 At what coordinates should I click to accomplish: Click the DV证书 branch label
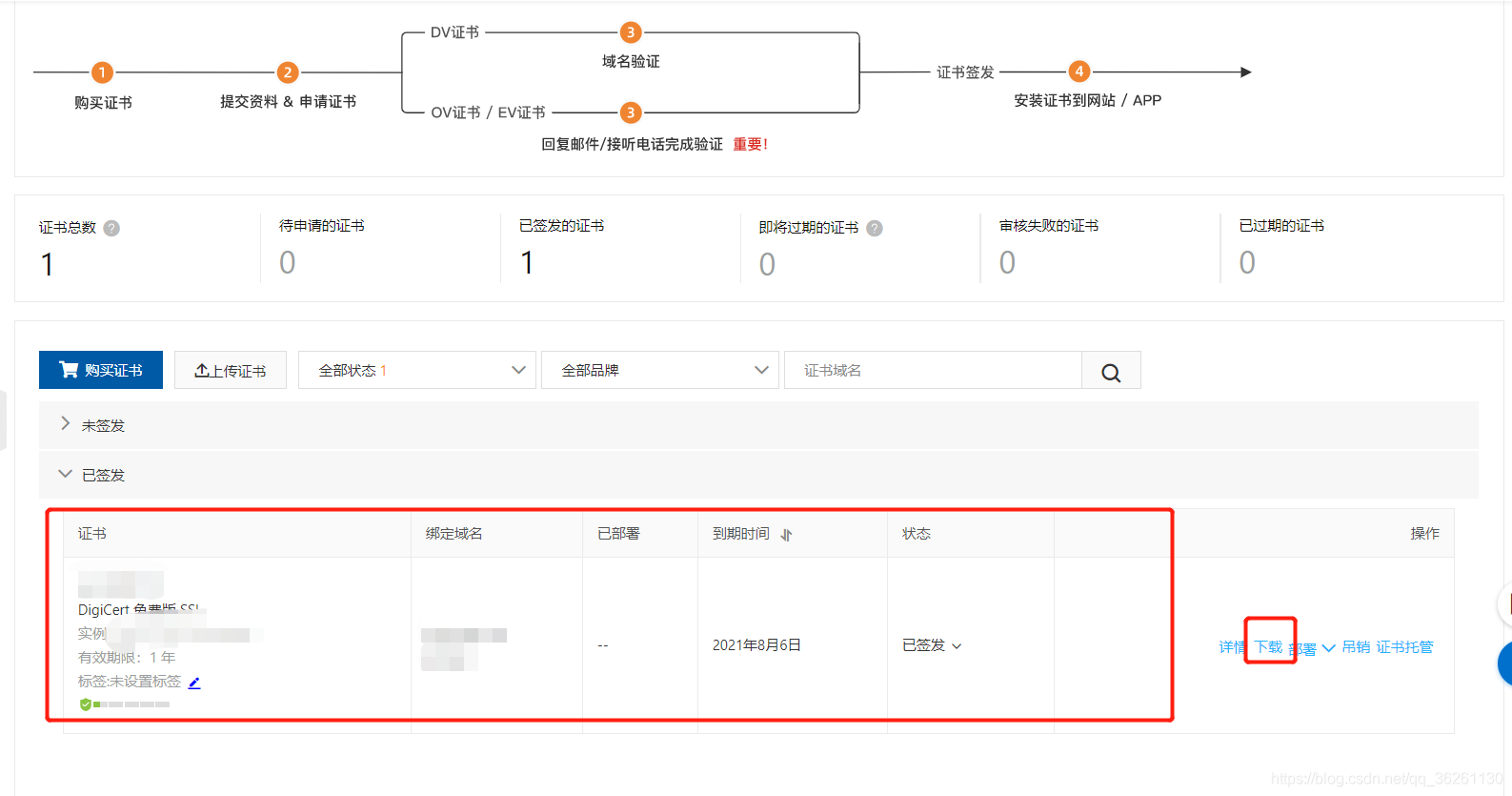pos(454,32)
